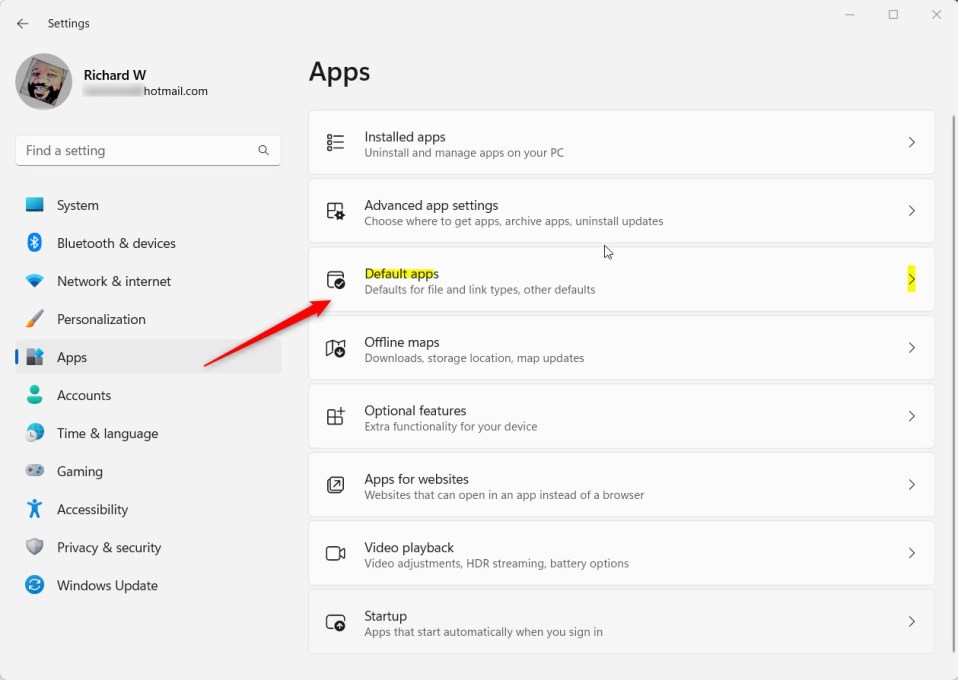Viewport: 958px width, 680px height.
Task: Click the Apps for websites icon
Action: (x=335, y=485)
